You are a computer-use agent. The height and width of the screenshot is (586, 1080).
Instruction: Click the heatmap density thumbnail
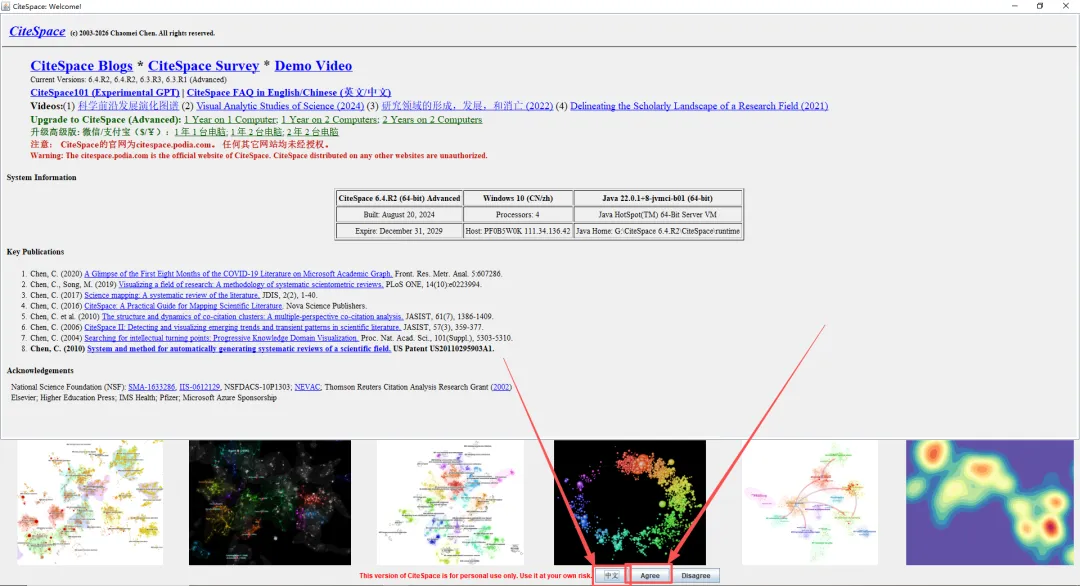pyautogui.click(x=990, y=503)
